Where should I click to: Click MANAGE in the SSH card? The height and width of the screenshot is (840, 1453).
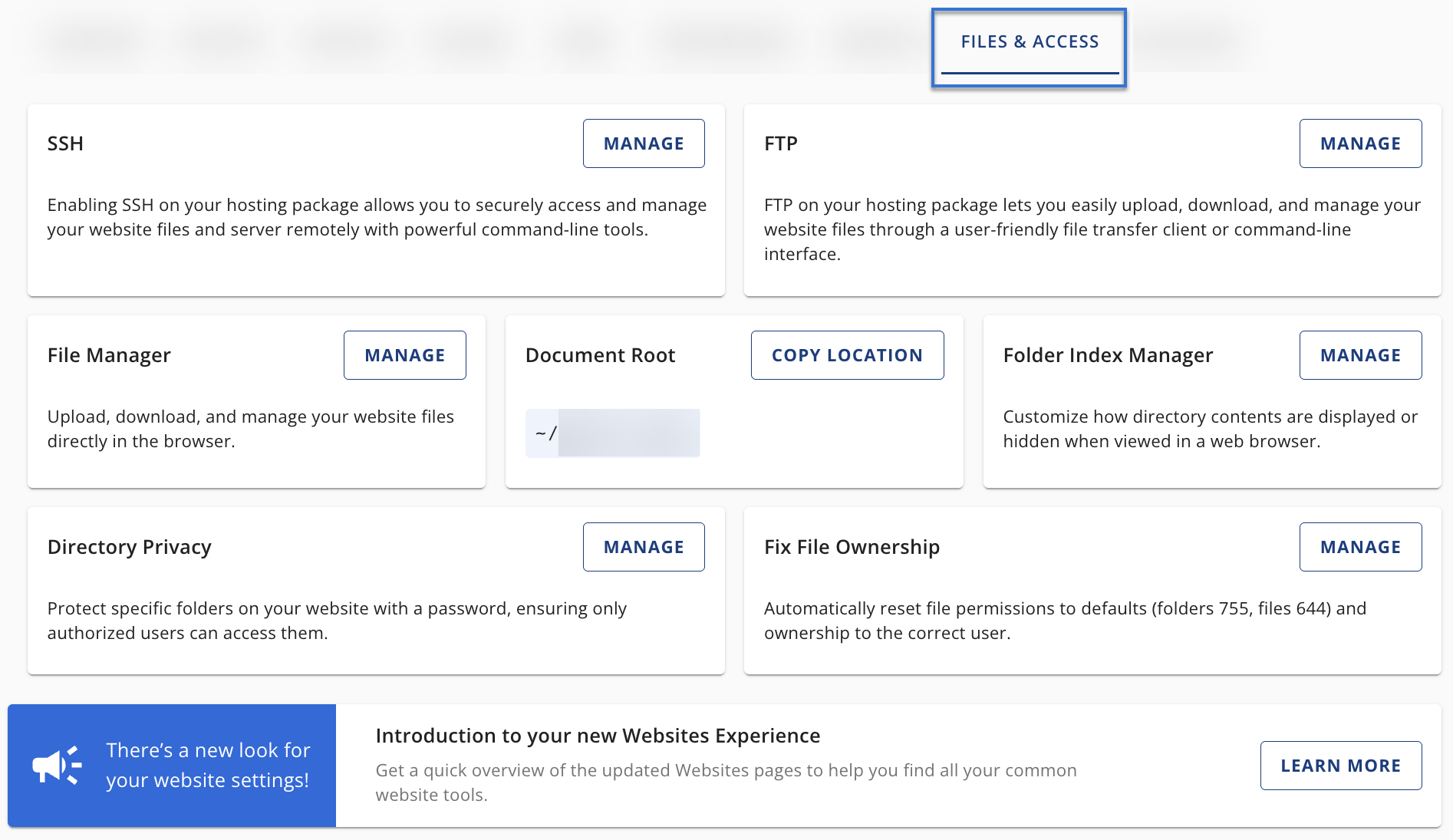click(644, 143)
